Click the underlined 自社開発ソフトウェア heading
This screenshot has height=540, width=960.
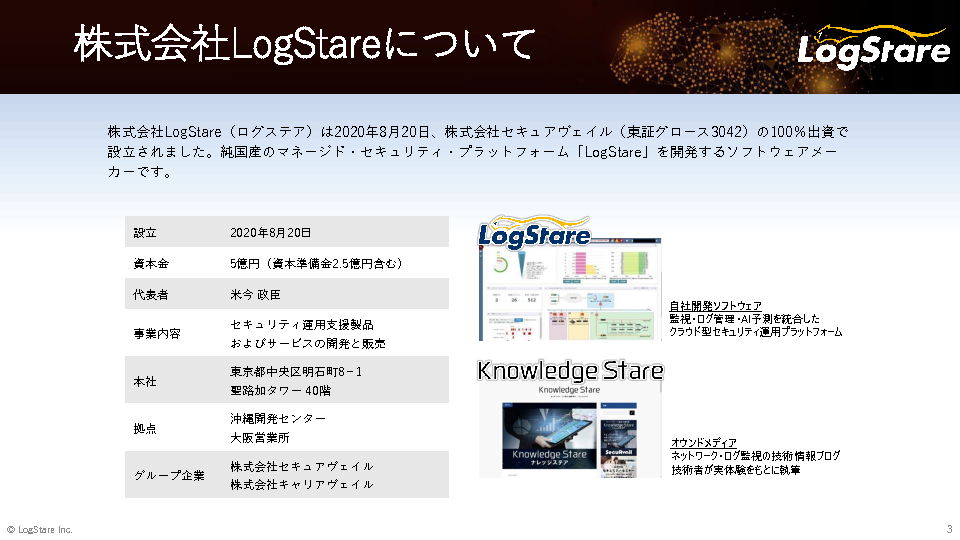pos(715,305)
